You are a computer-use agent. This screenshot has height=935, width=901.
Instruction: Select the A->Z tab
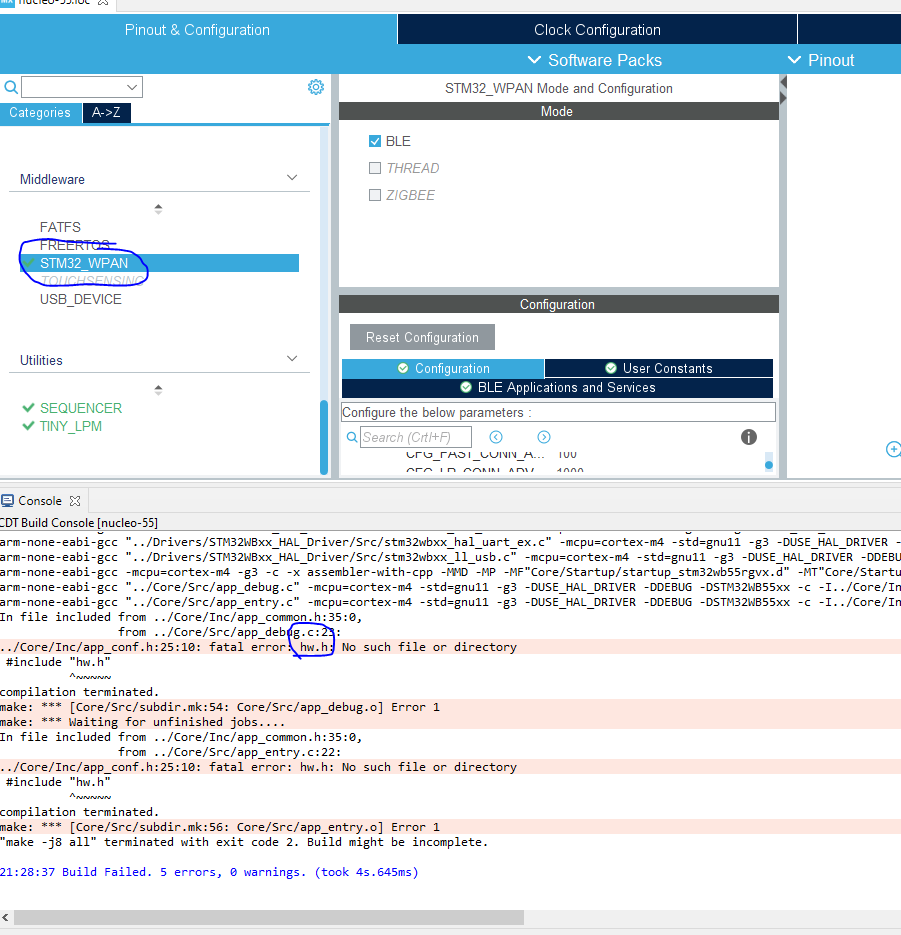[106, 113]
